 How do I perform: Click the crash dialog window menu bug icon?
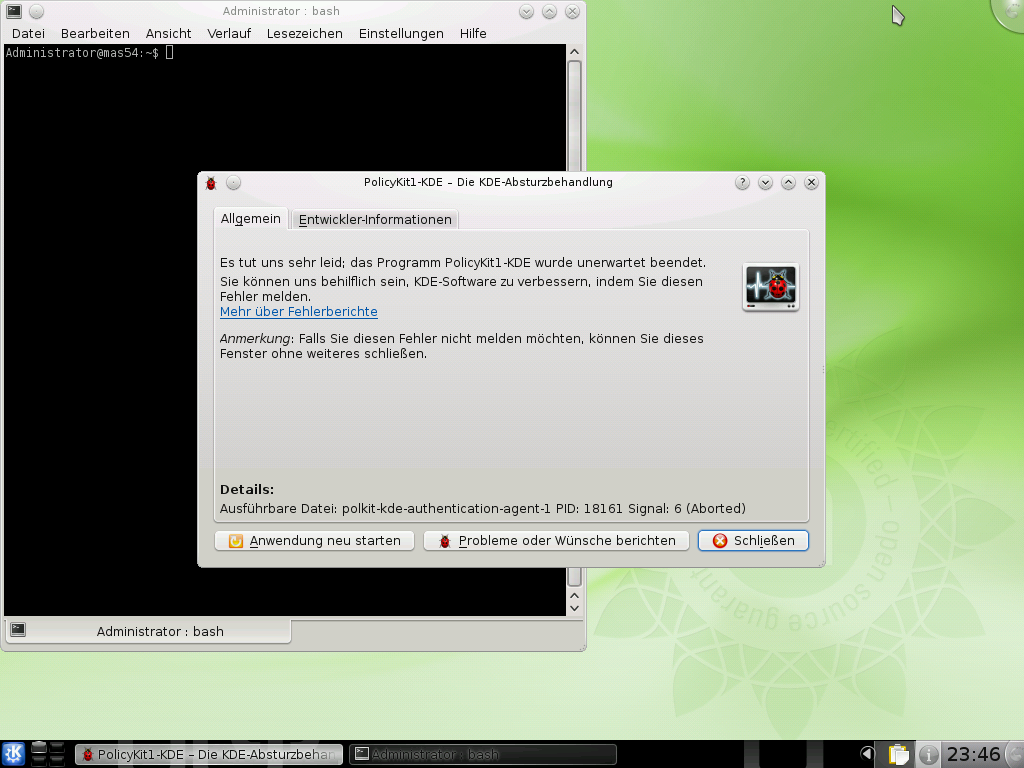coord(211,183)
